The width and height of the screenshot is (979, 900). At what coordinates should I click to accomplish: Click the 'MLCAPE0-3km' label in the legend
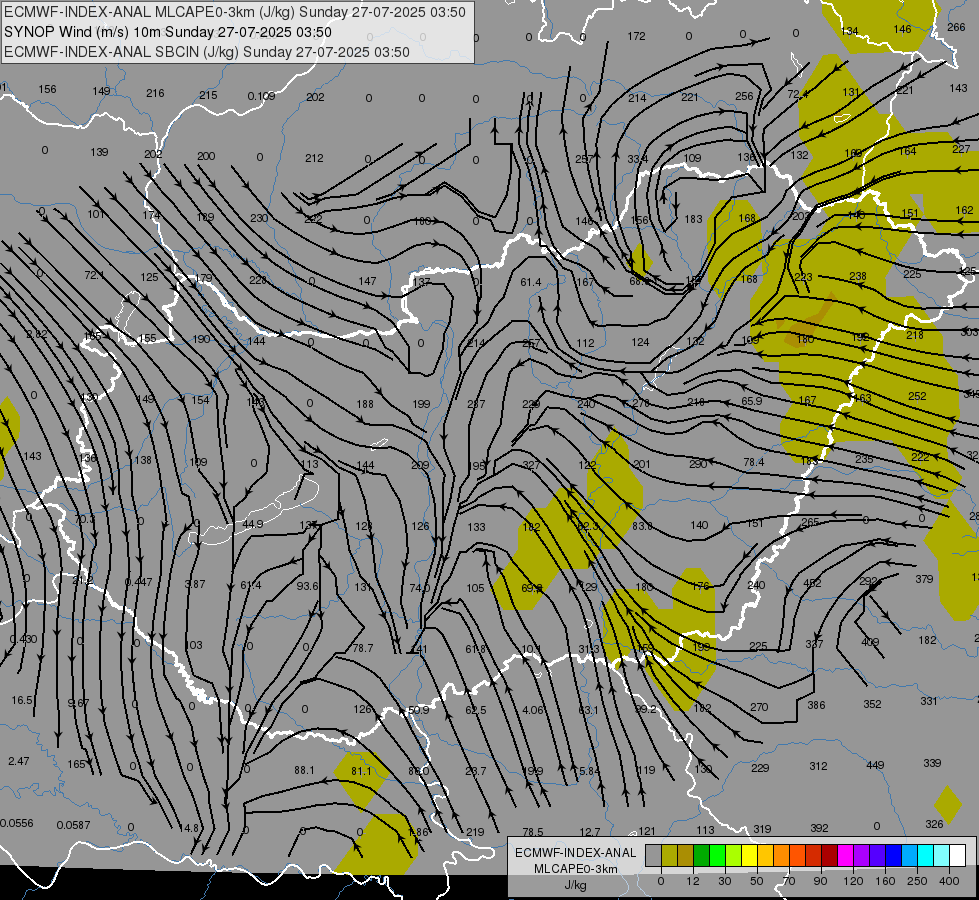pos(575,869)
